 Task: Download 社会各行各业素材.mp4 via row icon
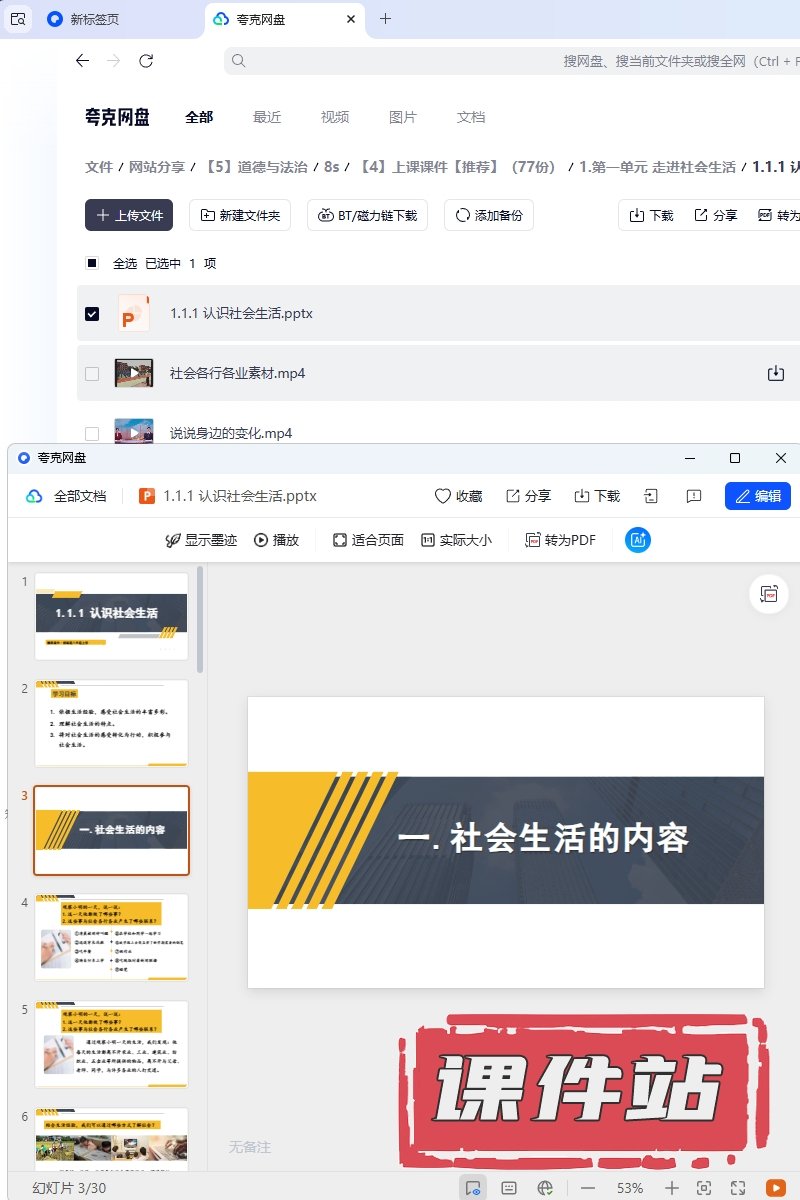[775, 373]
